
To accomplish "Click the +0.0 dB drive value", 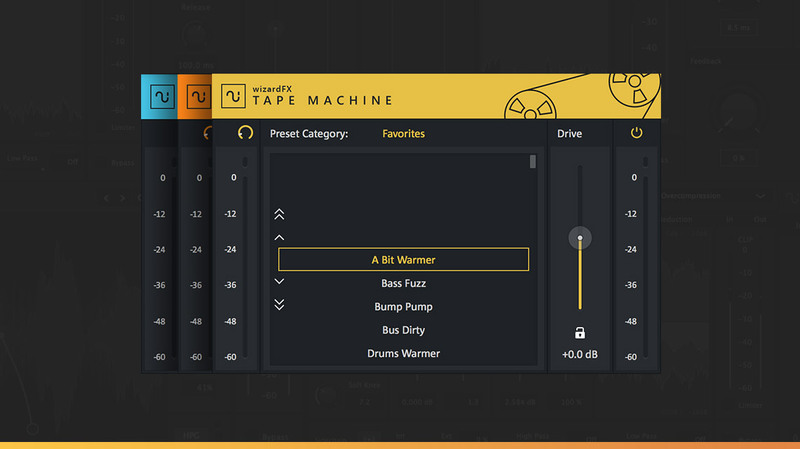I will point(579,355).
